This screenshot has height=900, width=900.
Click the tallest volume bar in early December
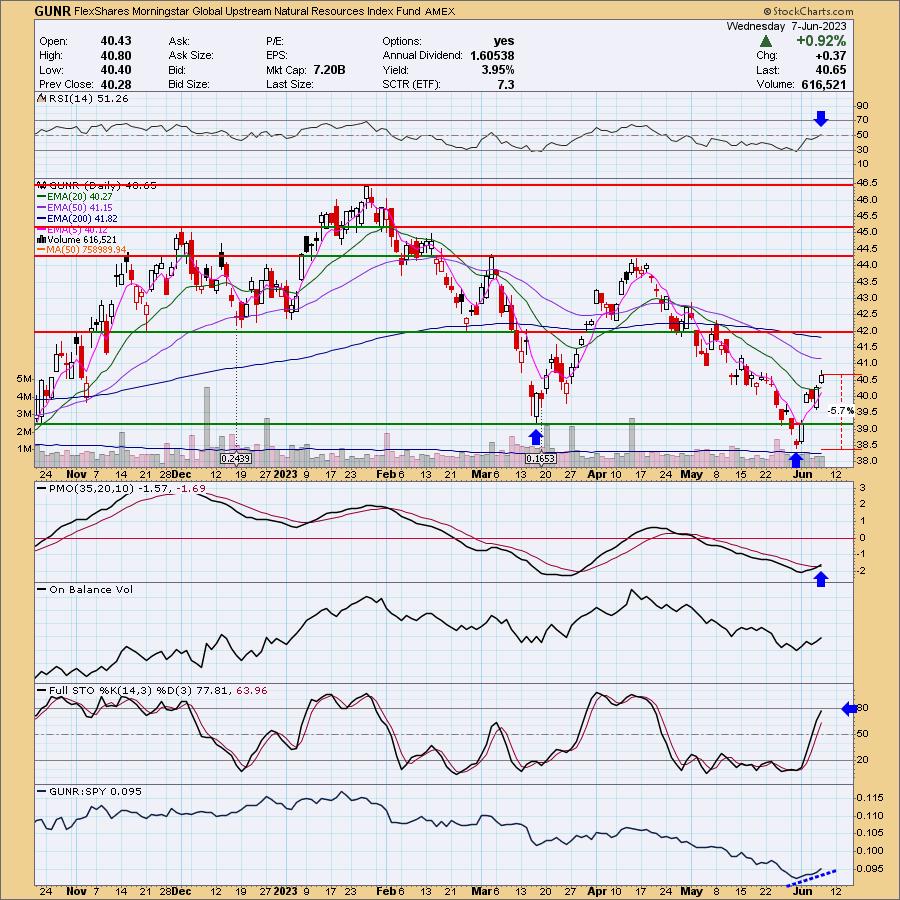click(x=207, y=427)
